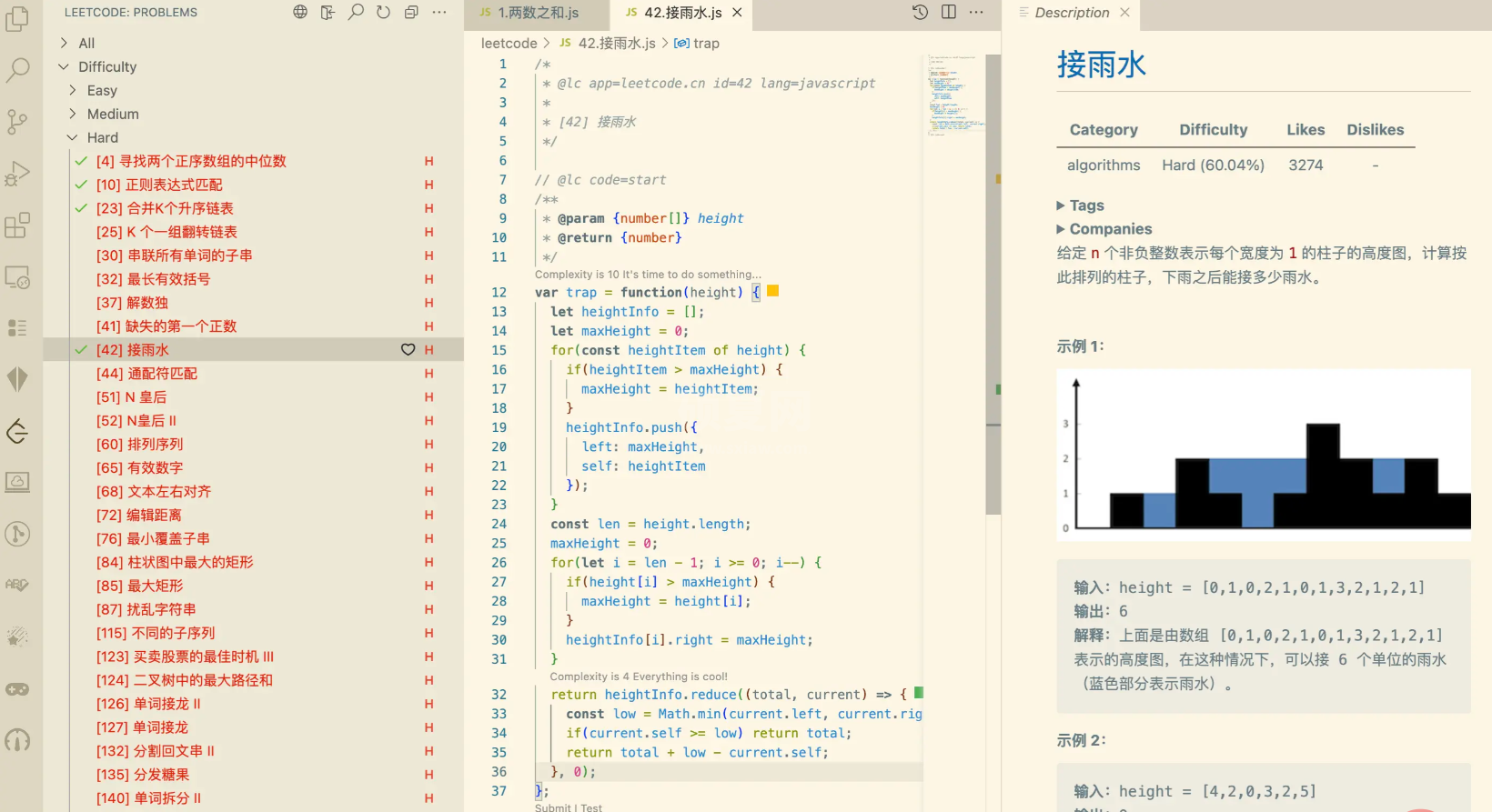Open problem [10] 正则表达式匹配

[159, 185]
